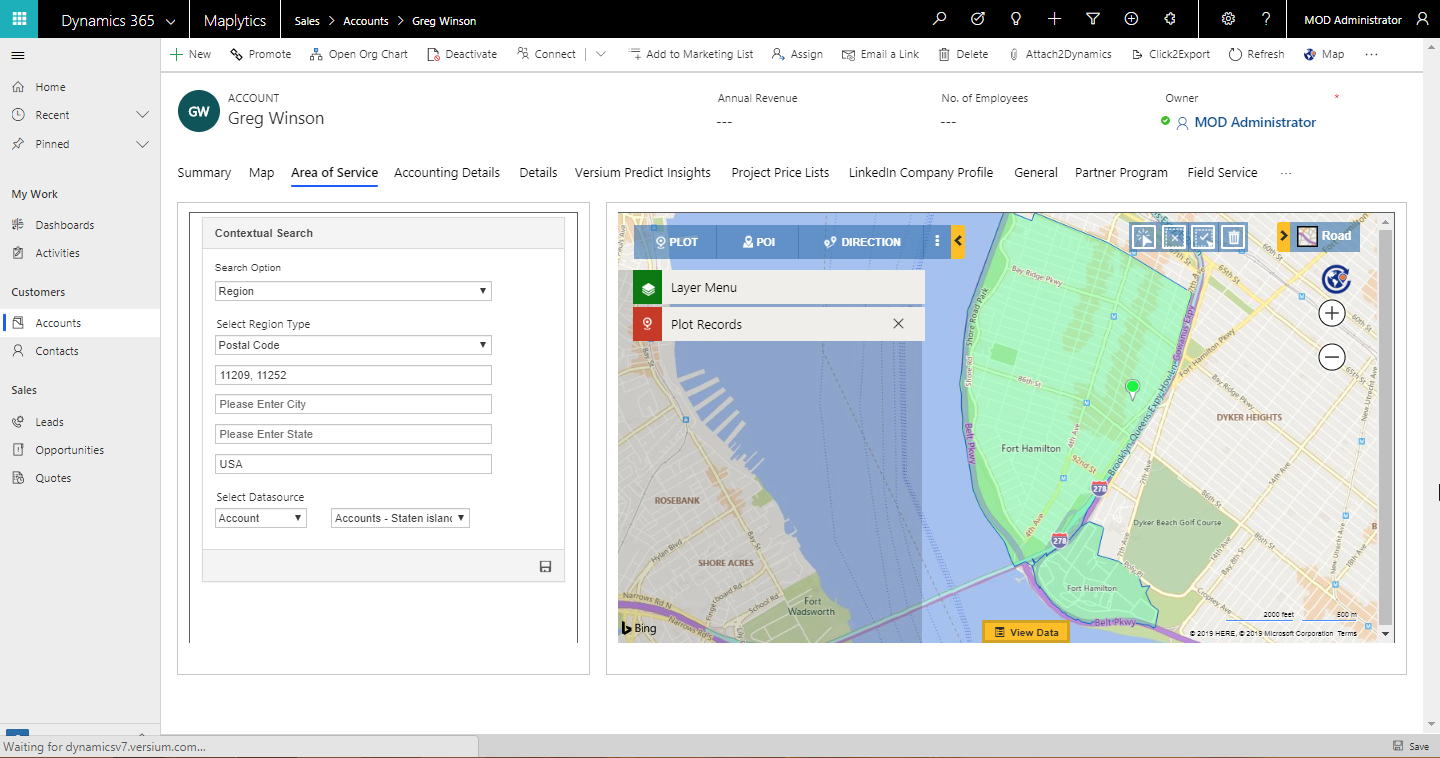1440x758 pixels.
Task: Open the Accounts - Staten Island view dropdown
Action: (400, 518)
